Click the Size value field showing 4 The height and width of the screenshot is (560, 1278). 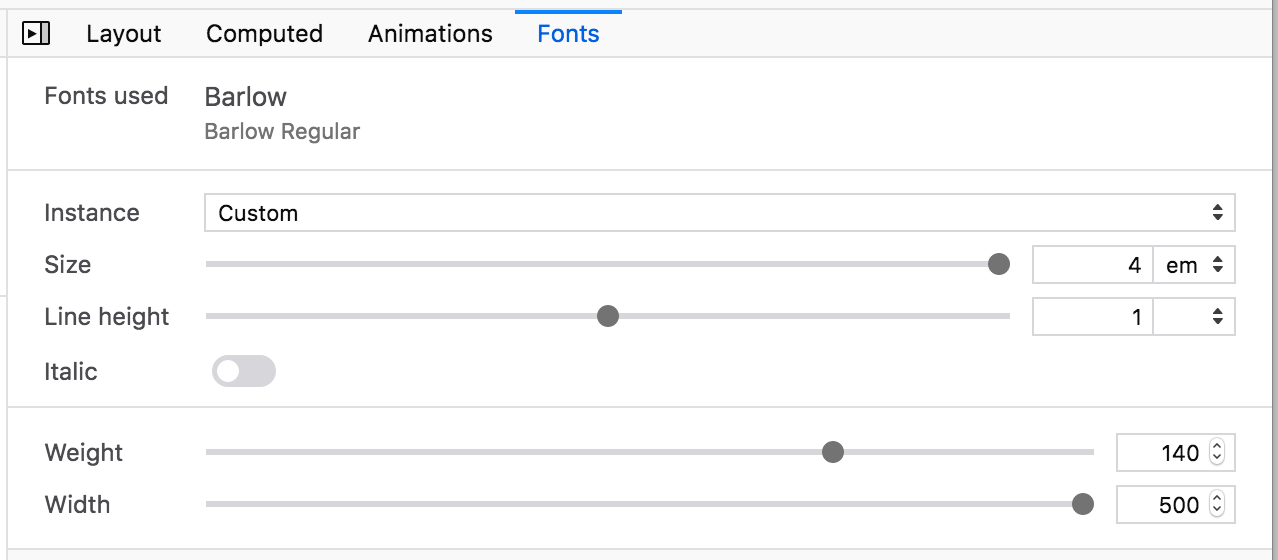[x=1092, y=265]
